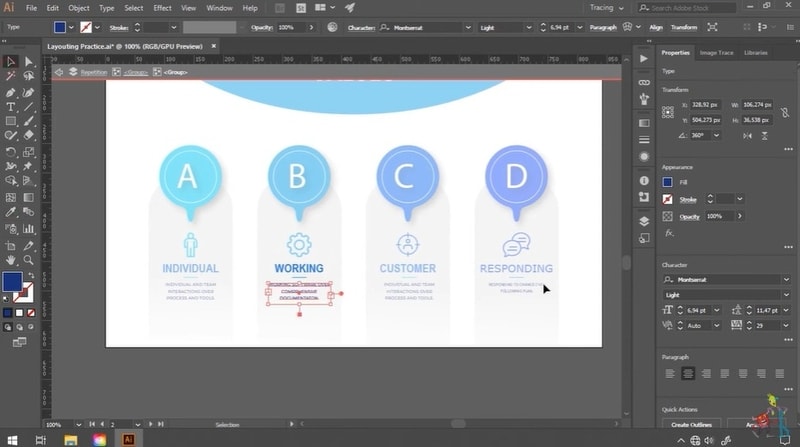Select the Pen tool
Image resolution: width=800 pixels, height=447 pixels.
(11, 91)
